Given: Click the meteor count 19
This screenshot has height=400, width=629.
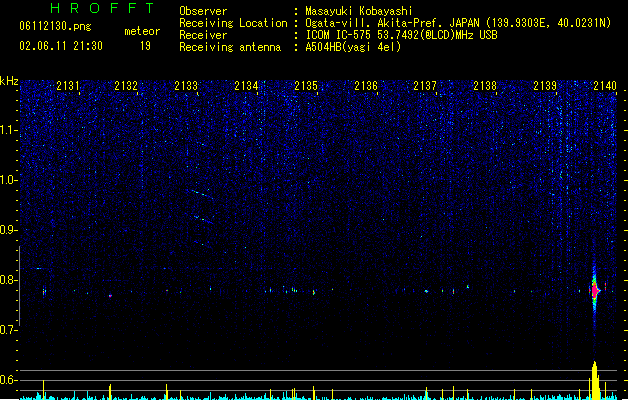Looking at the screenshot, I should [x=145, y=46].
